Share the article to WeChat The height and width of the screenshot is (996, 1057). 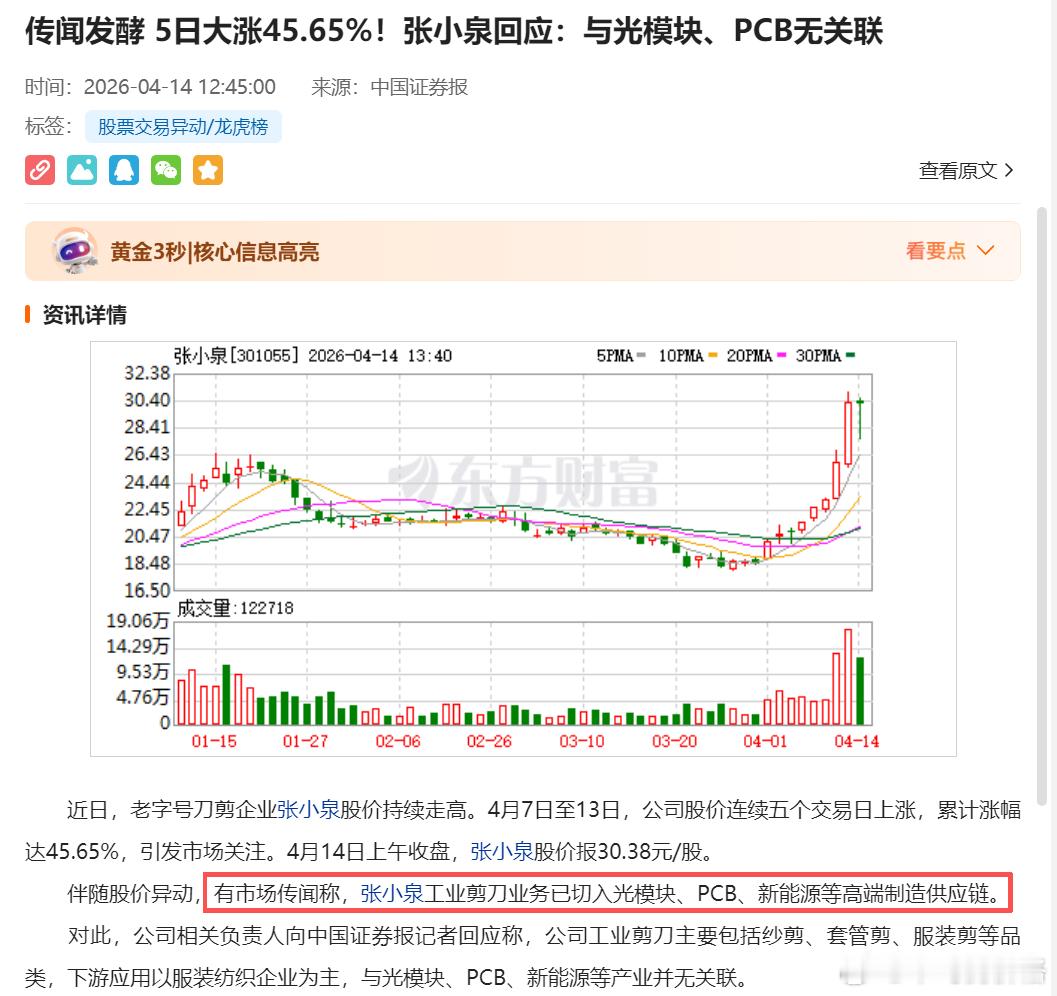click(x=166, y=170)
